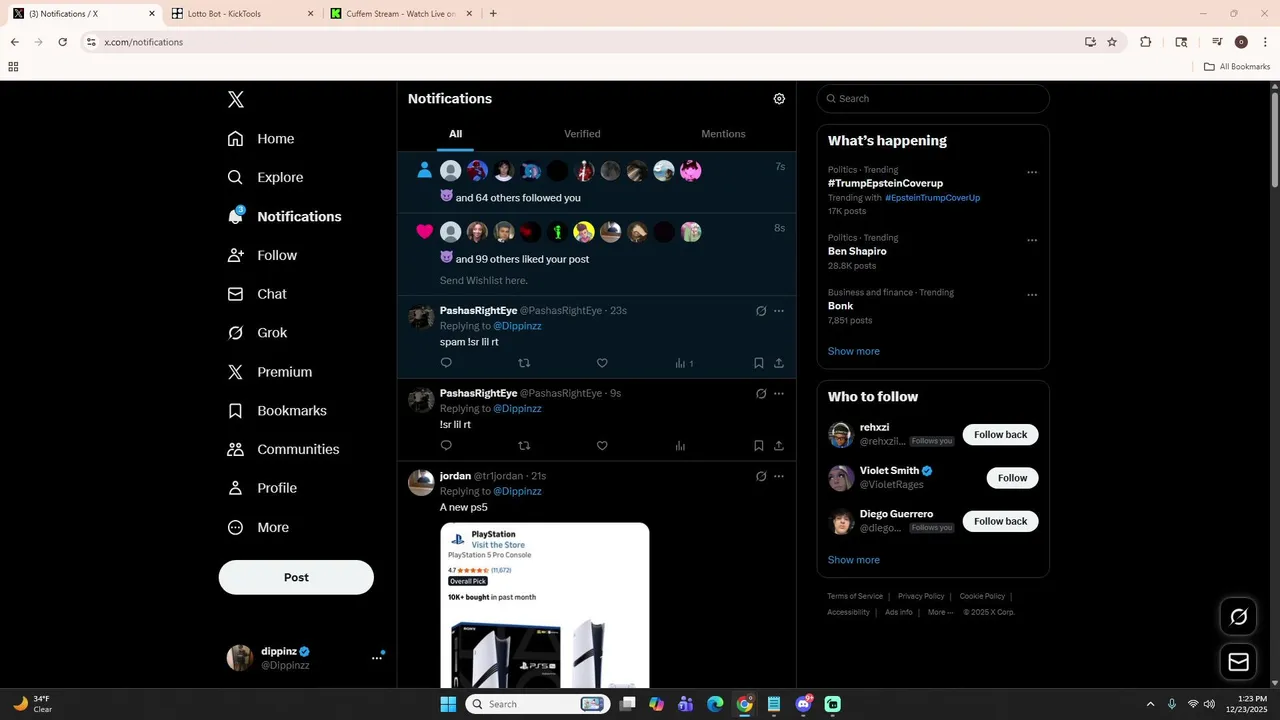This screenshot has width=1280, height=720.
Task: Switch to the Lotto Bot - KickTools tab
Action: (x=242, y=14)
